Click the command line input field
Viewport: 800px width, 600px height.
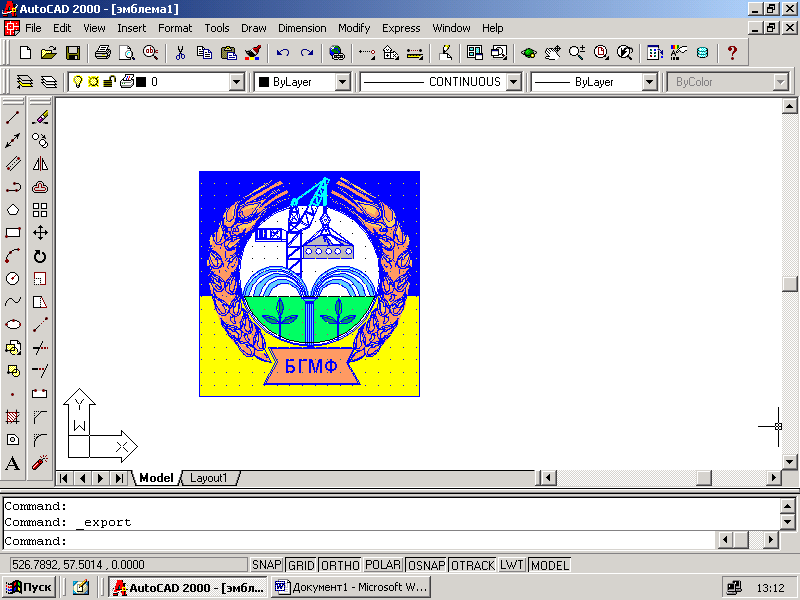(x=359, y=540)
